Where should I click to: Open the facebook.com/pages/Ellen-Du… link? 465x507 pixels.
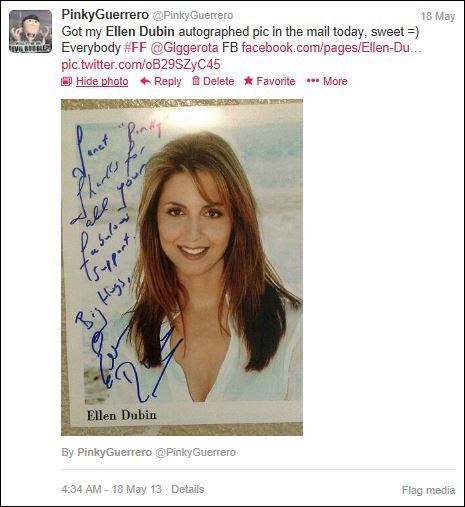(332, 48)
